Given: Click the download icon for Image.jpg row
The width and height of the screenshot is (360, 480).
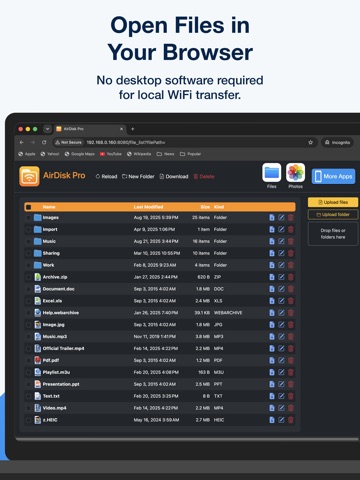Looking at the screenshot, I should tap(272, 325).
